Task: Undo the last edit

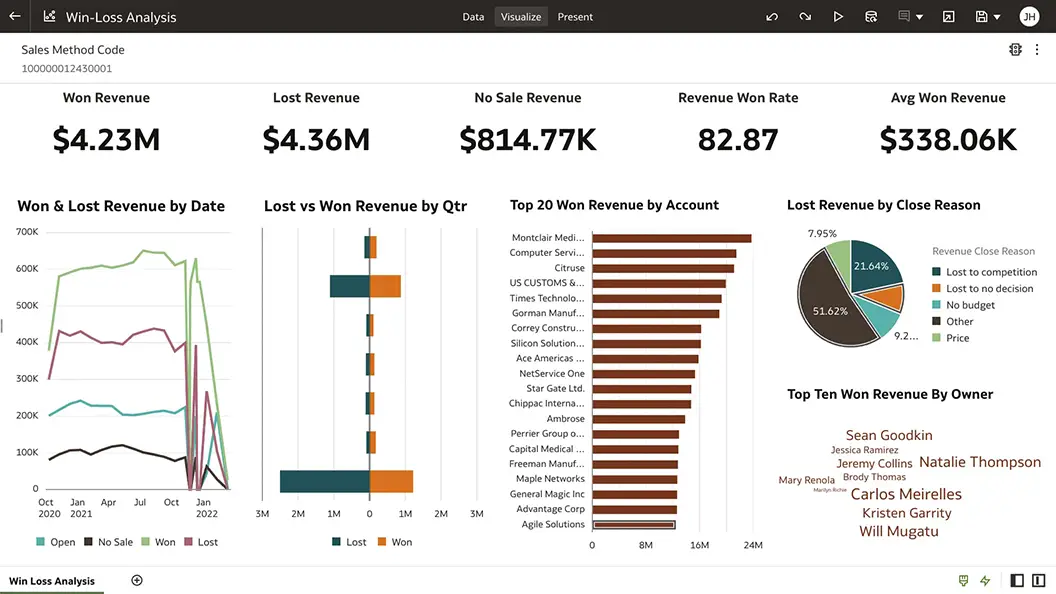Action: [772, 17]
